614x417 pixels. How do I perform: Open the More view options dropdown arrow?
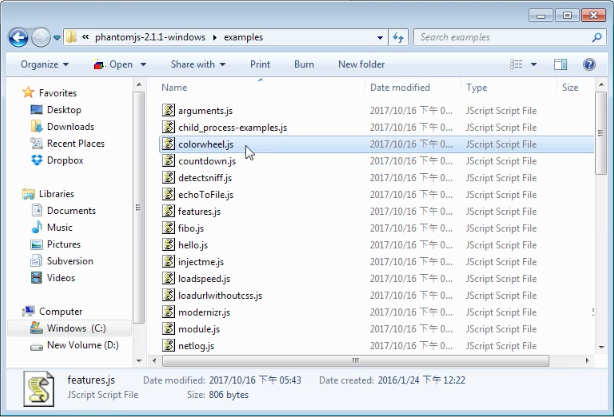coord(533,65)
